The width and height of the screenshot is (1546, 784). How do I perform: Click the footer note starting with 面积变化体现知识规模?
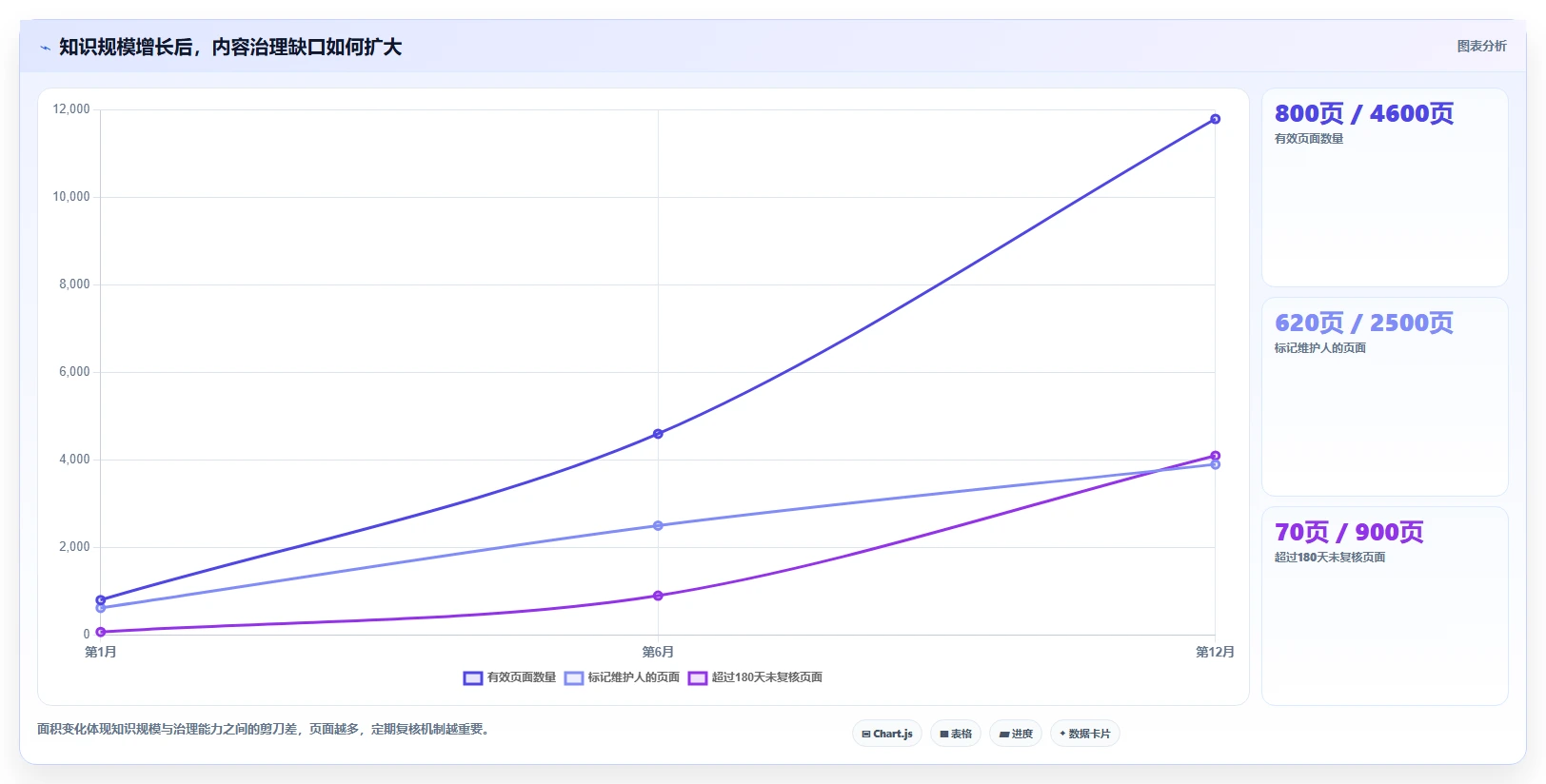[x=265, y=730]
